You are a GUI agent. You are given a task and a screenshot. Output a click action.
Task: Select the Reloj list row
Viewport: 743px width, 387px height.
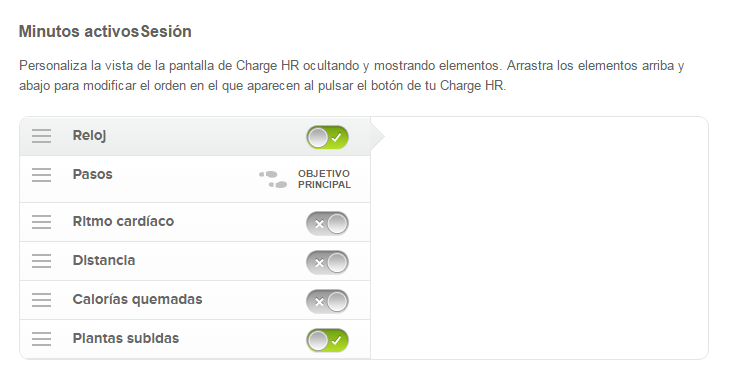195,136
